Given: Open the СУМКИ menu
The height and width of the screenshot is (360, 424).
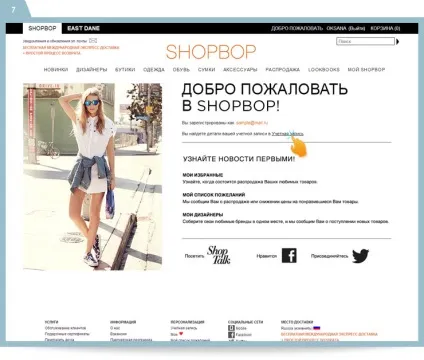Looking at the screenshot, I should click(x=206, y=70).
